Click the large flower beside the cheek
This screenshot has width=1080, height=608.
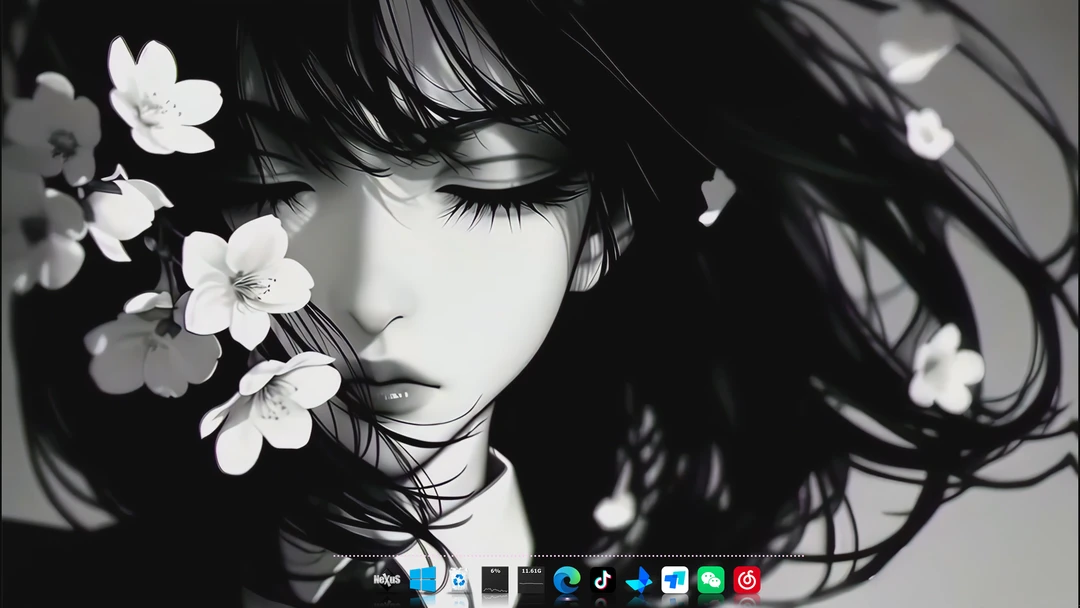[x=244, y=280]
